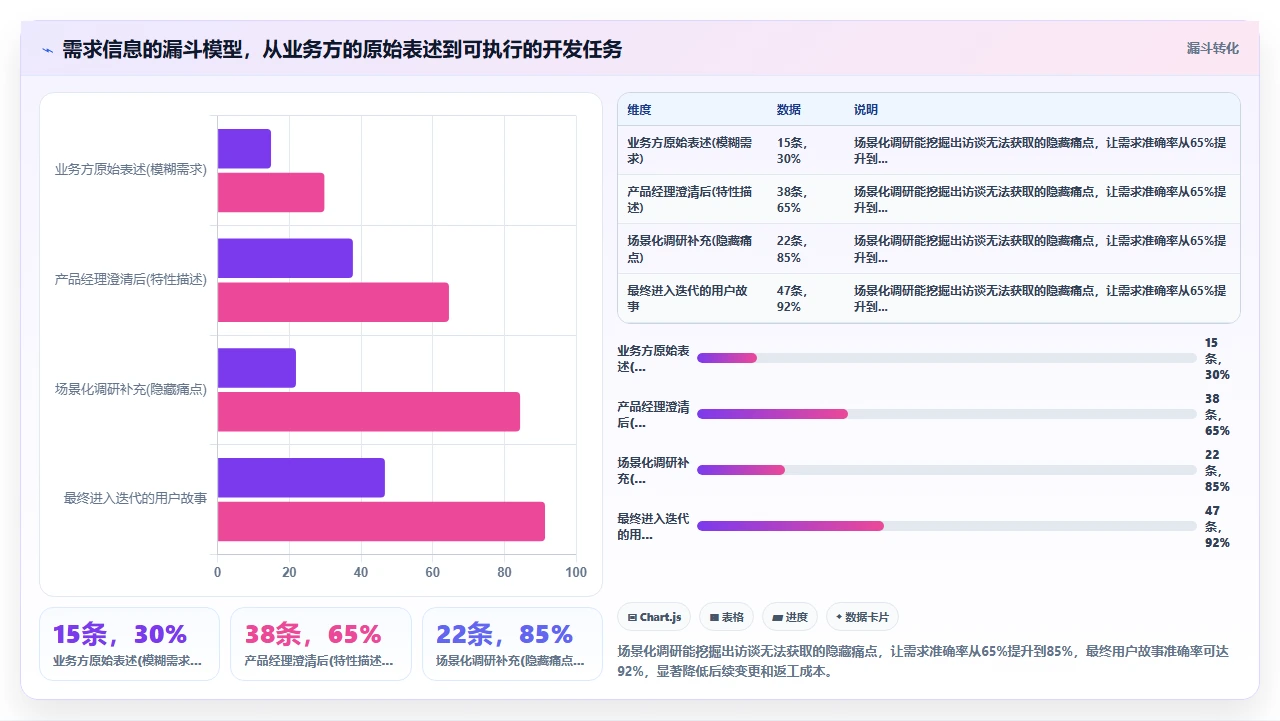
Task: Click the chart axis label 产品经理澄清后(特性描述)
Action: [131, 280]
